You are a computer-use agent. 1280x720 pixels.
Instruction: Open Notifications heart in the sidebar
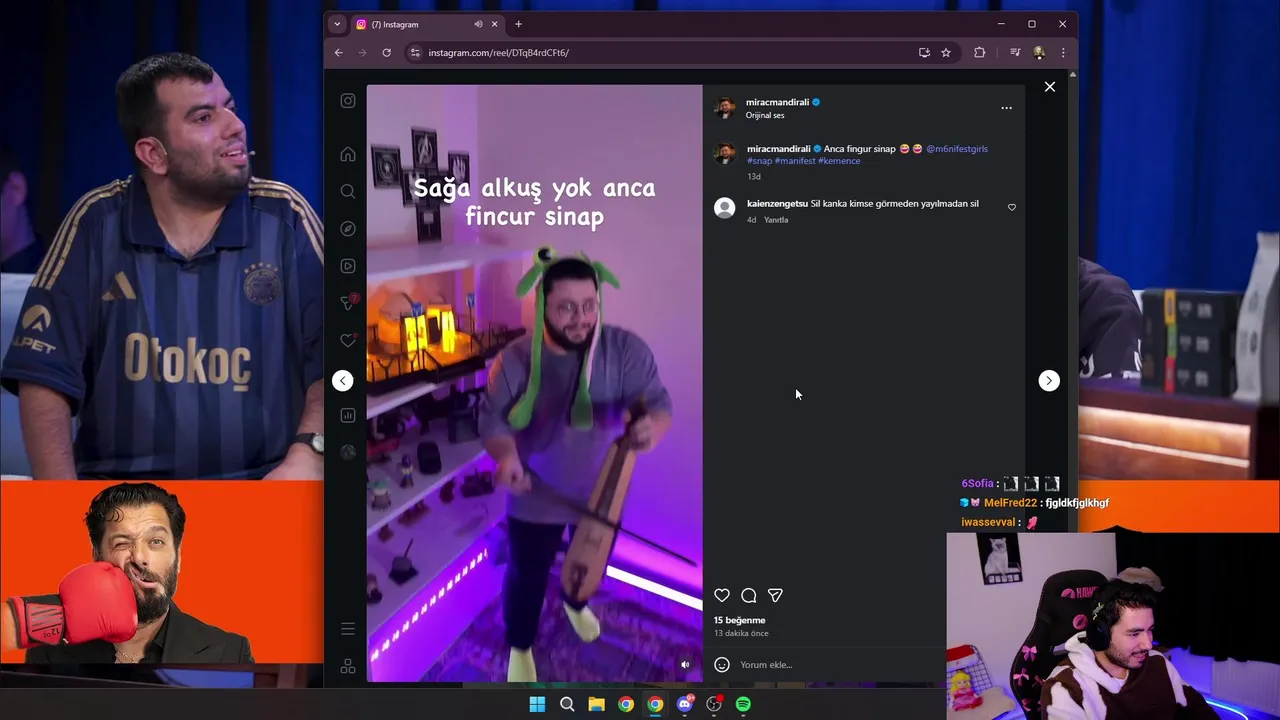[348, 341]
